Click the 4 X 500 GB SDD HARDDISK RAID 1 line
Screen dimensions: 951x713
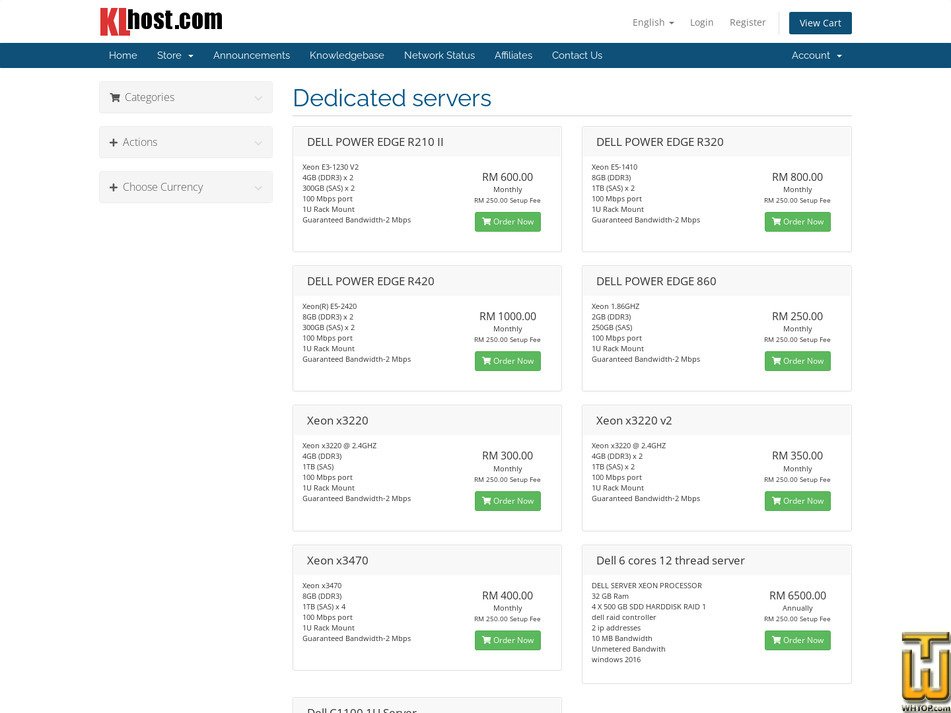pyautogui.click(x=648, y=607)
